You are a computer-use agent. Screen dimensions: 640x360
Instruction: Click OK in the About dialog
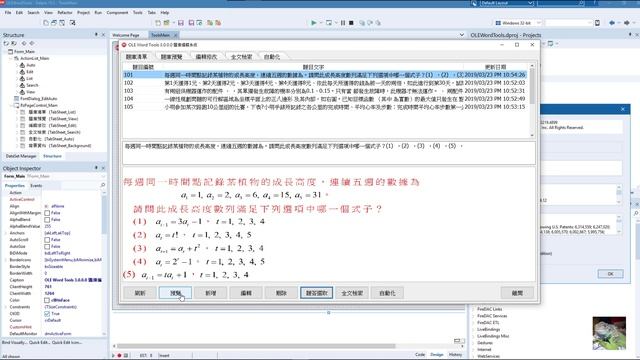(x=610, y=274)
